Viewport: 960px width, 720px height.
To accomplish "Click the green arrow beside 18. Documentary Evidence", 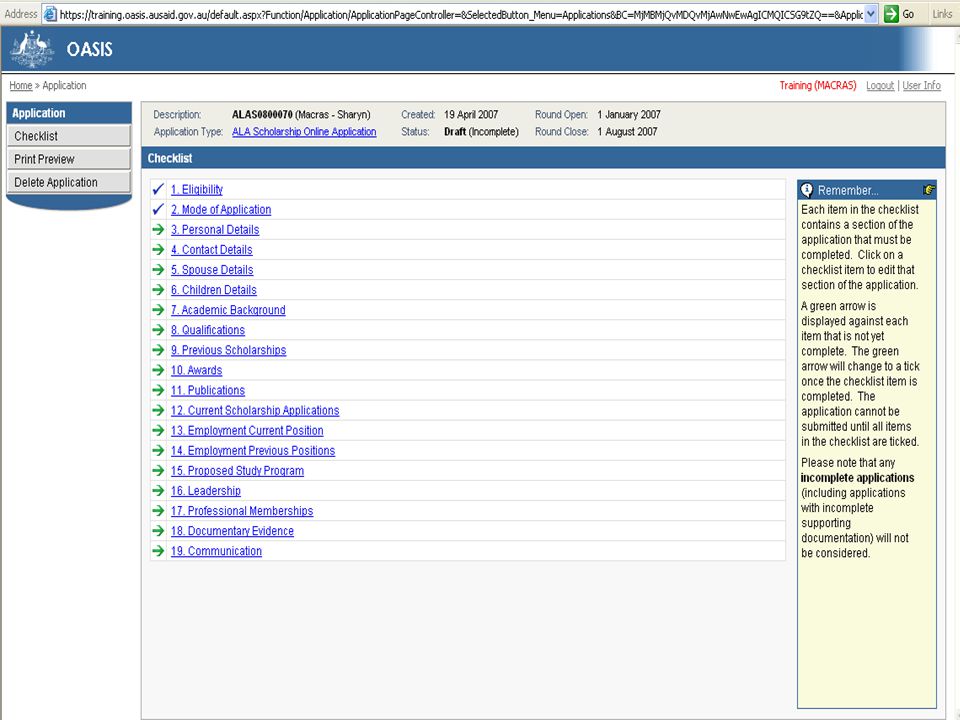I will point(158,531).
